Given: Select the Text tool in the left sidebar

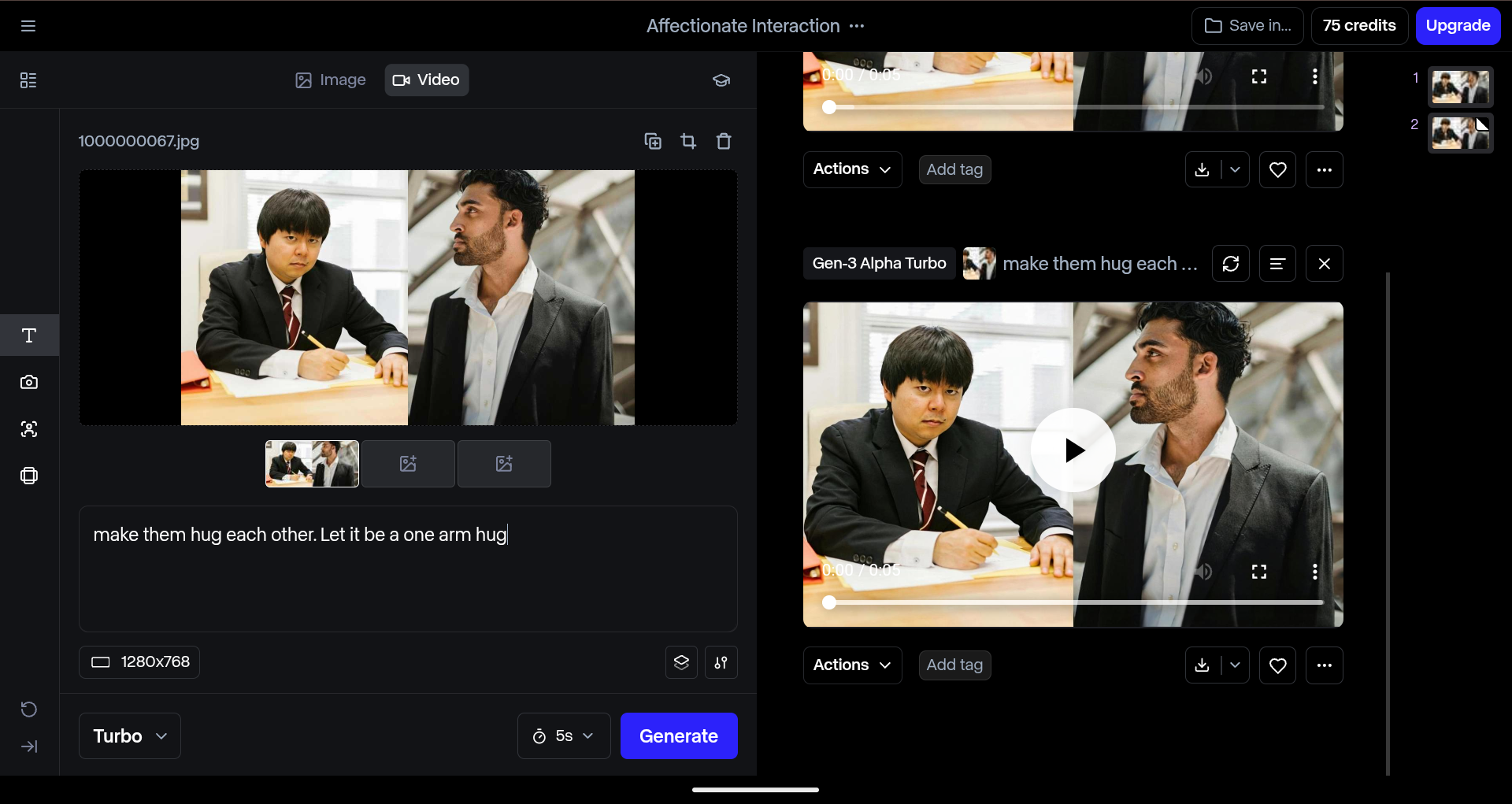Looking at the screenshot, I should point(29,335).
